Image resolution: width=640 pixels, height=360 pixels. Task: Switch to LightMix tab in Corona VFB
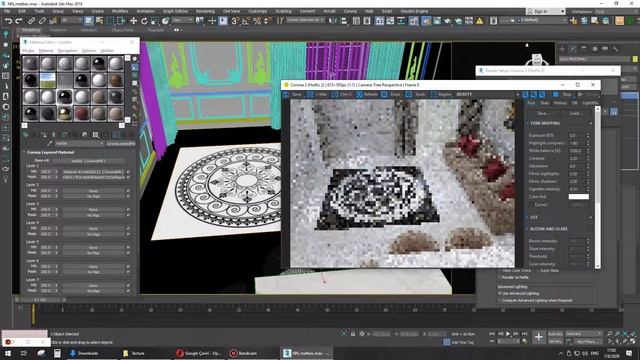590,103
